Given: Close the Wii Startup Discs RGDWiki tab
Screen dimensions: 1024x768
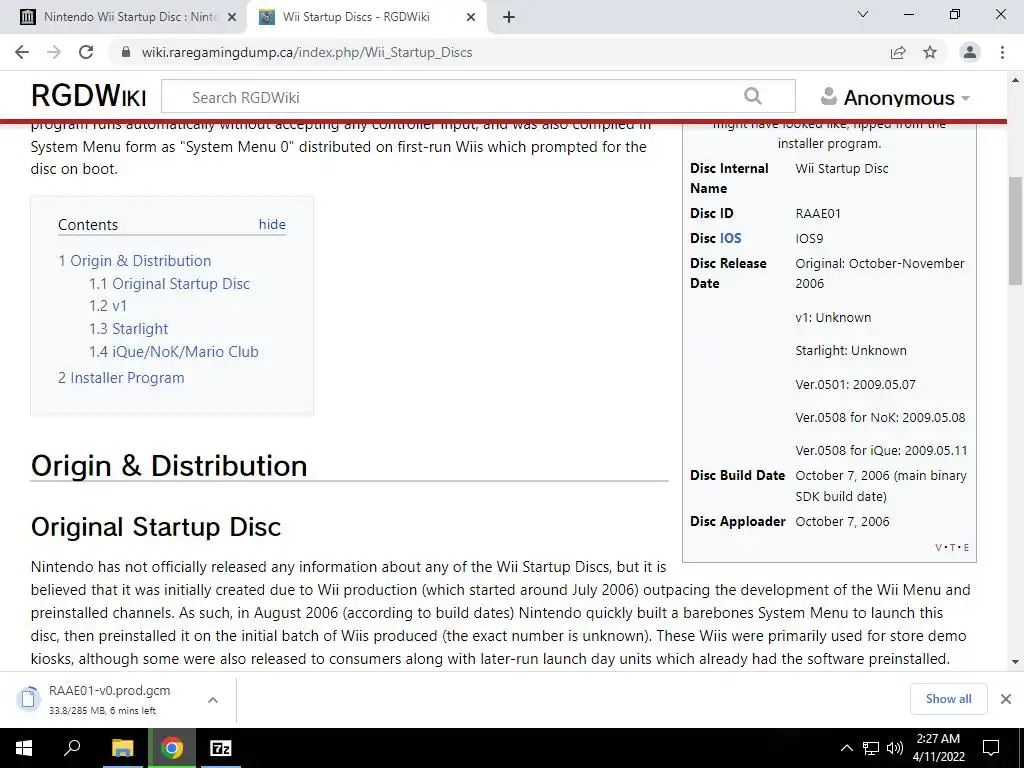Looking at the screenshot, I should [x=471, y=18].
